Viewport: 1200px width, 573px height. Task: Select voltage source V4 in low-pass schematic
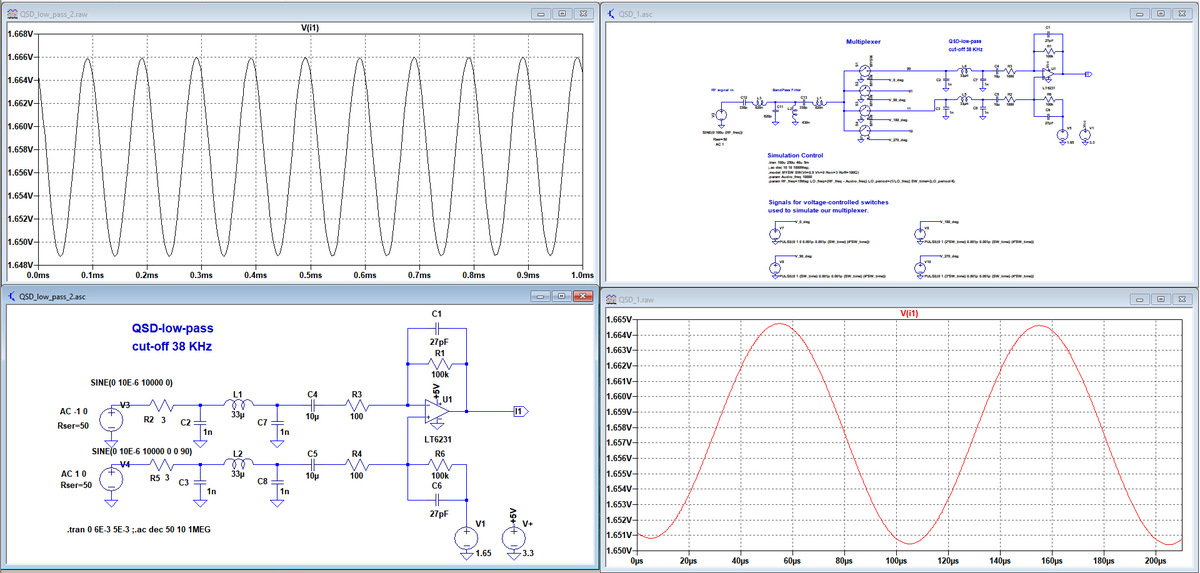click(x=112, y=477)
